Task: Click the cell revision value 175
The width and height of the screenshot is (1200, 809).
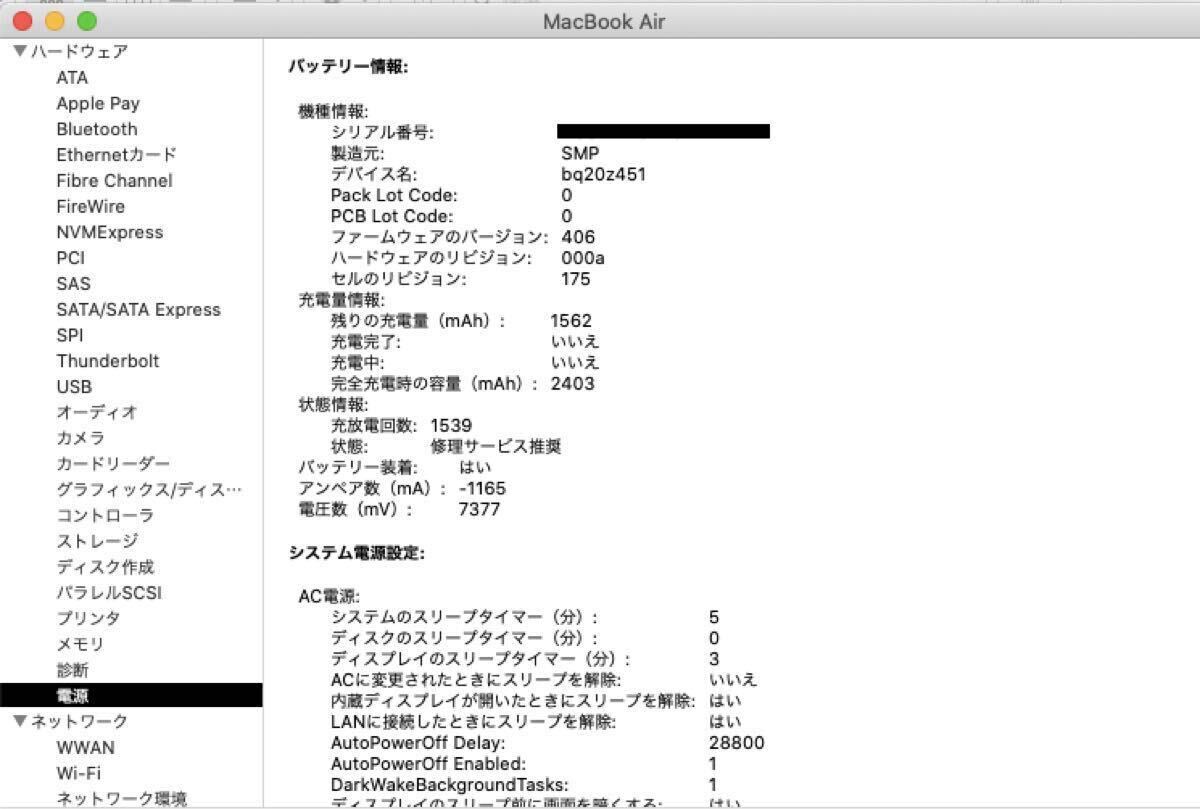Action: [576, 279]
